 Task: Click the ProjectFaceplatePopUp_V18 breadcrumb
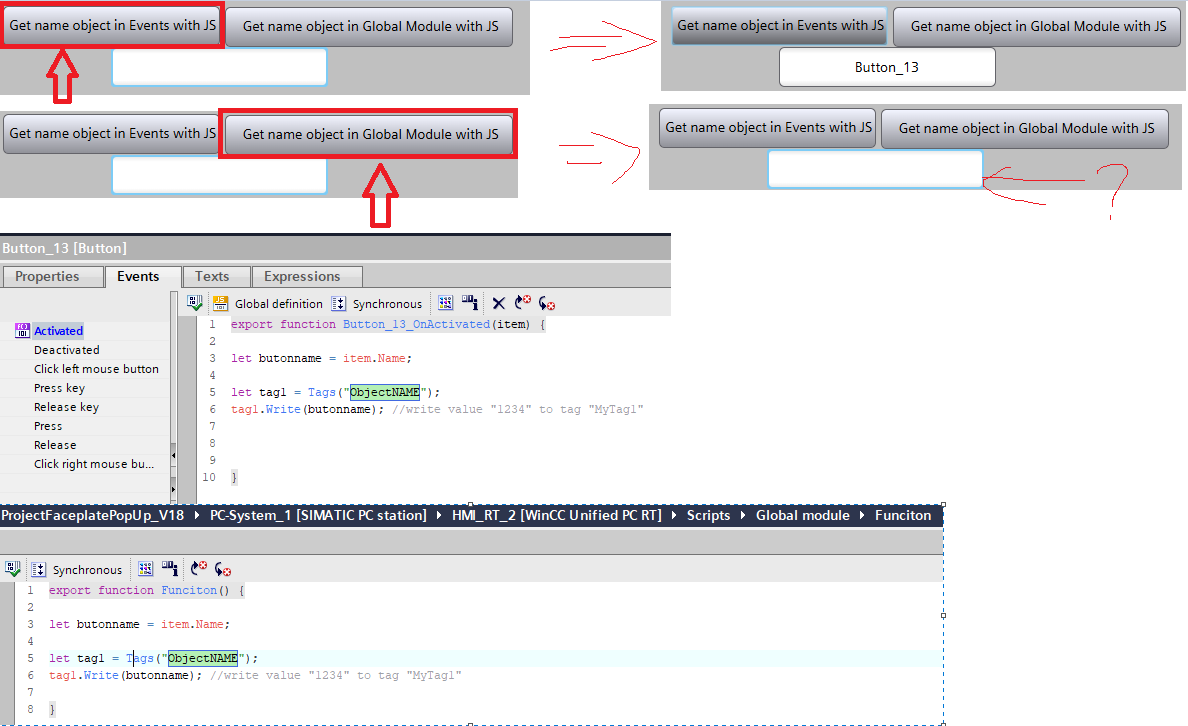pyautogui.click(x=92, y=515)
